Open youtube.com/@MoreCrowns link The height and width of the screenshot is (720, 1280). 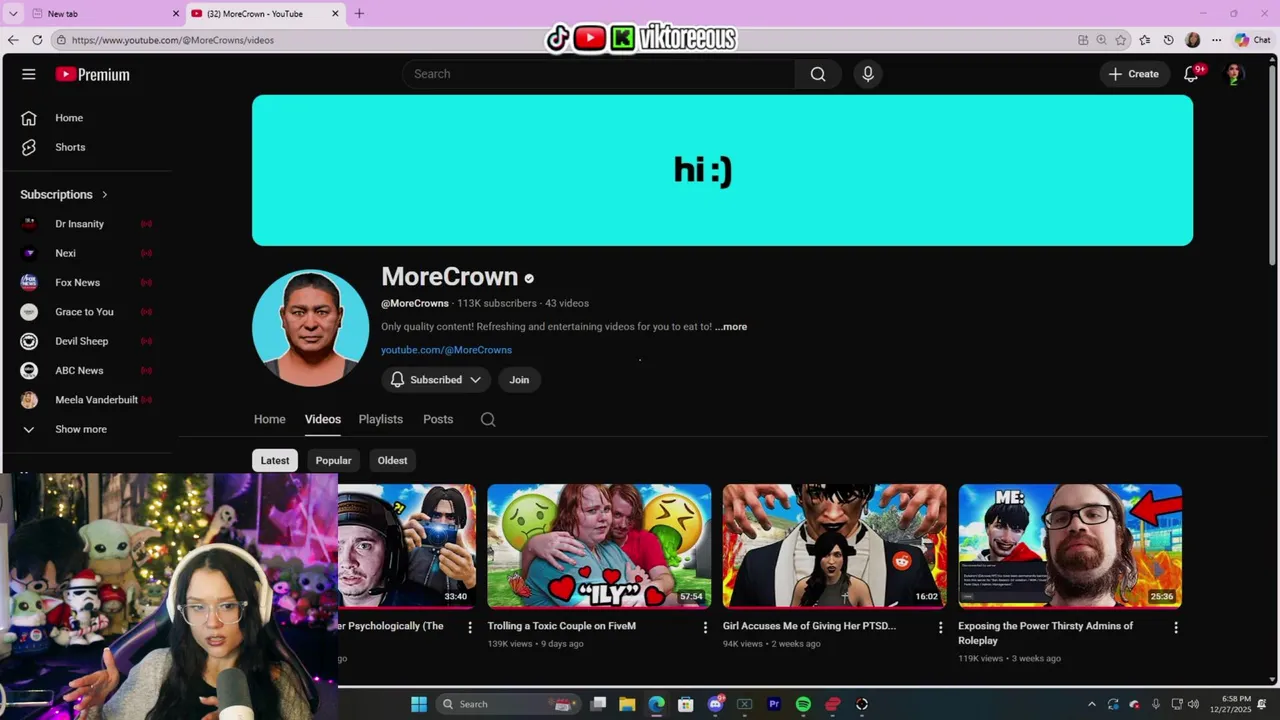click(446, 350)
